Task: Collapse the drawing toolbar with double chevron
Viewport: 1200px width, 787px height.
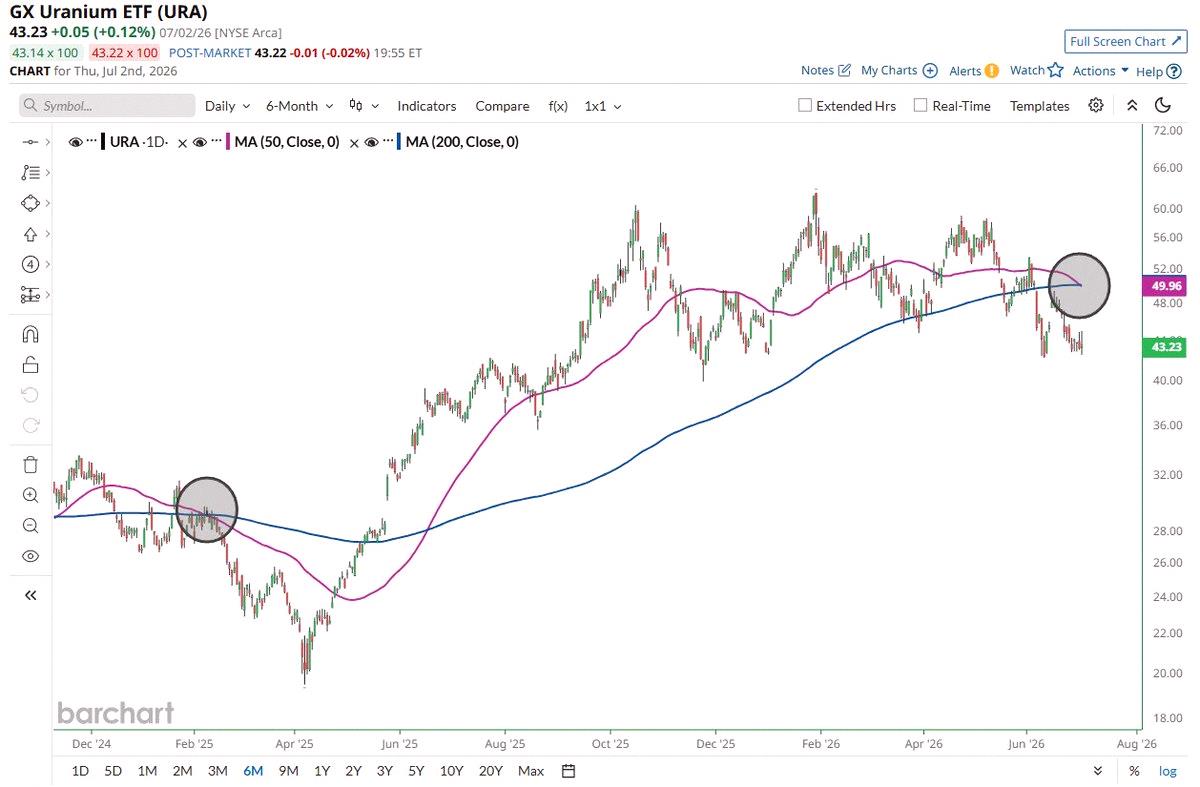Action: coord(30,595)
